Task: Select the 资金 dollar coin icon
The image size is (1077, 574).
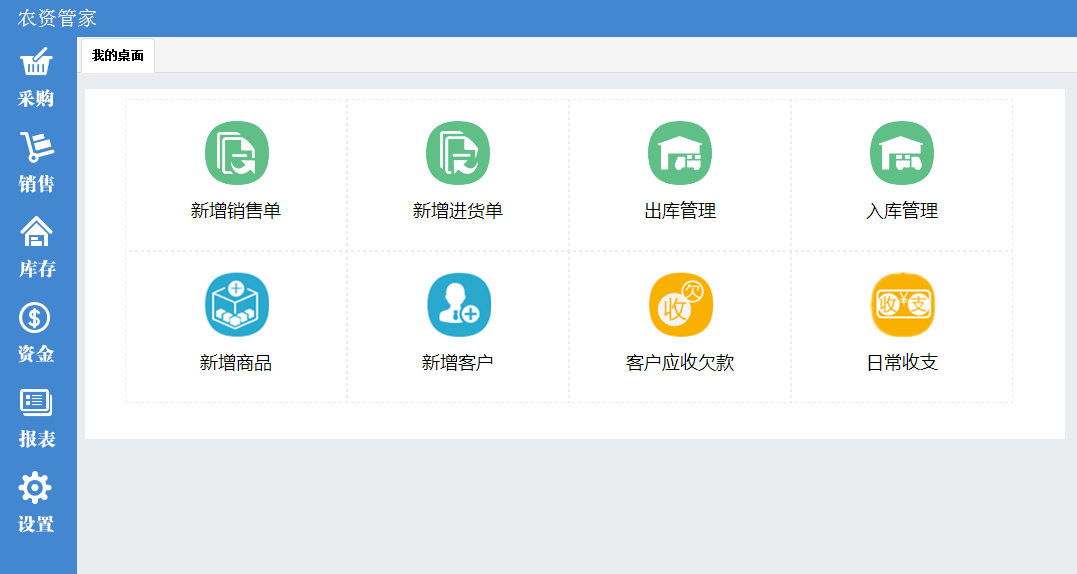Action: click(x=36, y=318)
